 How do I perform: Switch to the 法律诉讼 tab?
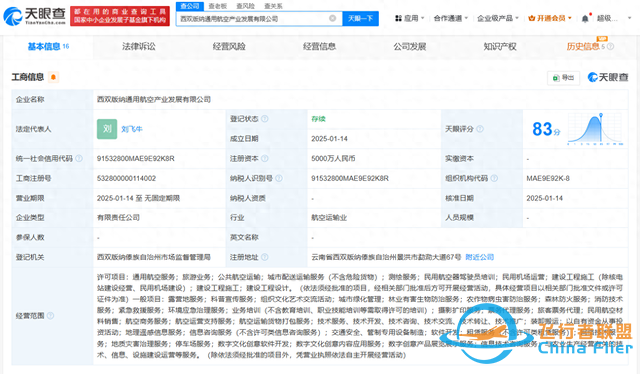(x=139, y=47)
